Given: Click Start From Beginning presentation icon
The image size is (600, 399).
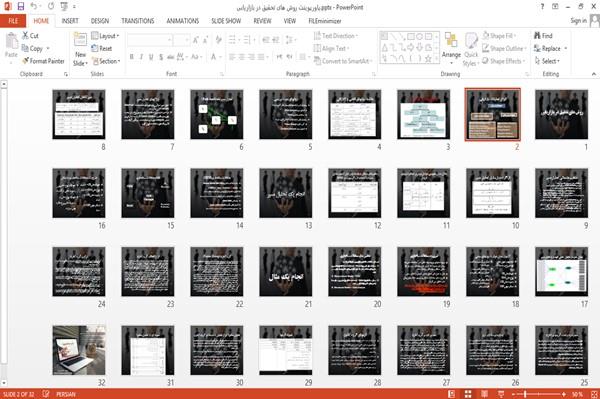Looking at the screenshot, I should coord(64,7).
